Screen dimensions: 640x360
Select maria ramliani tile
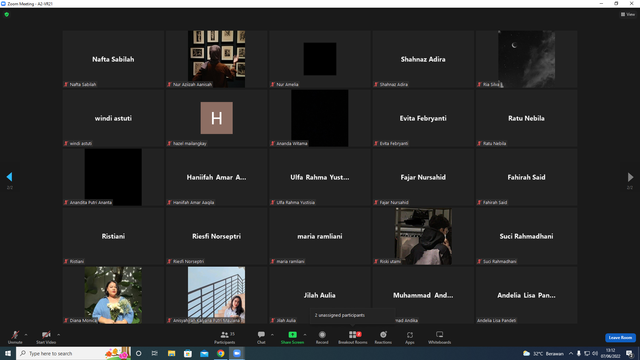[320, 236]
